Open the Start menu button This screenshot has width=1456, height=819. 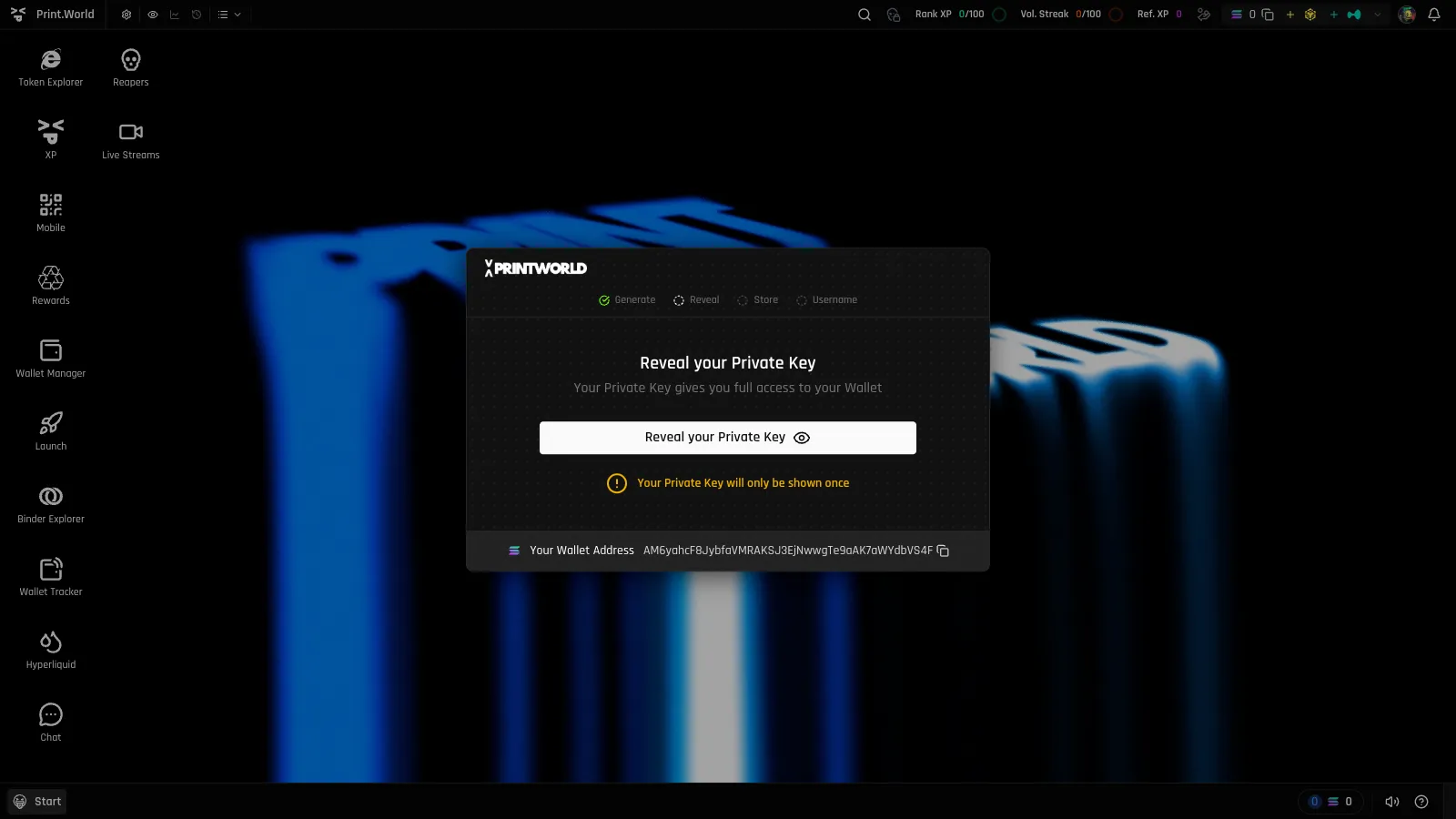(37, 802)
